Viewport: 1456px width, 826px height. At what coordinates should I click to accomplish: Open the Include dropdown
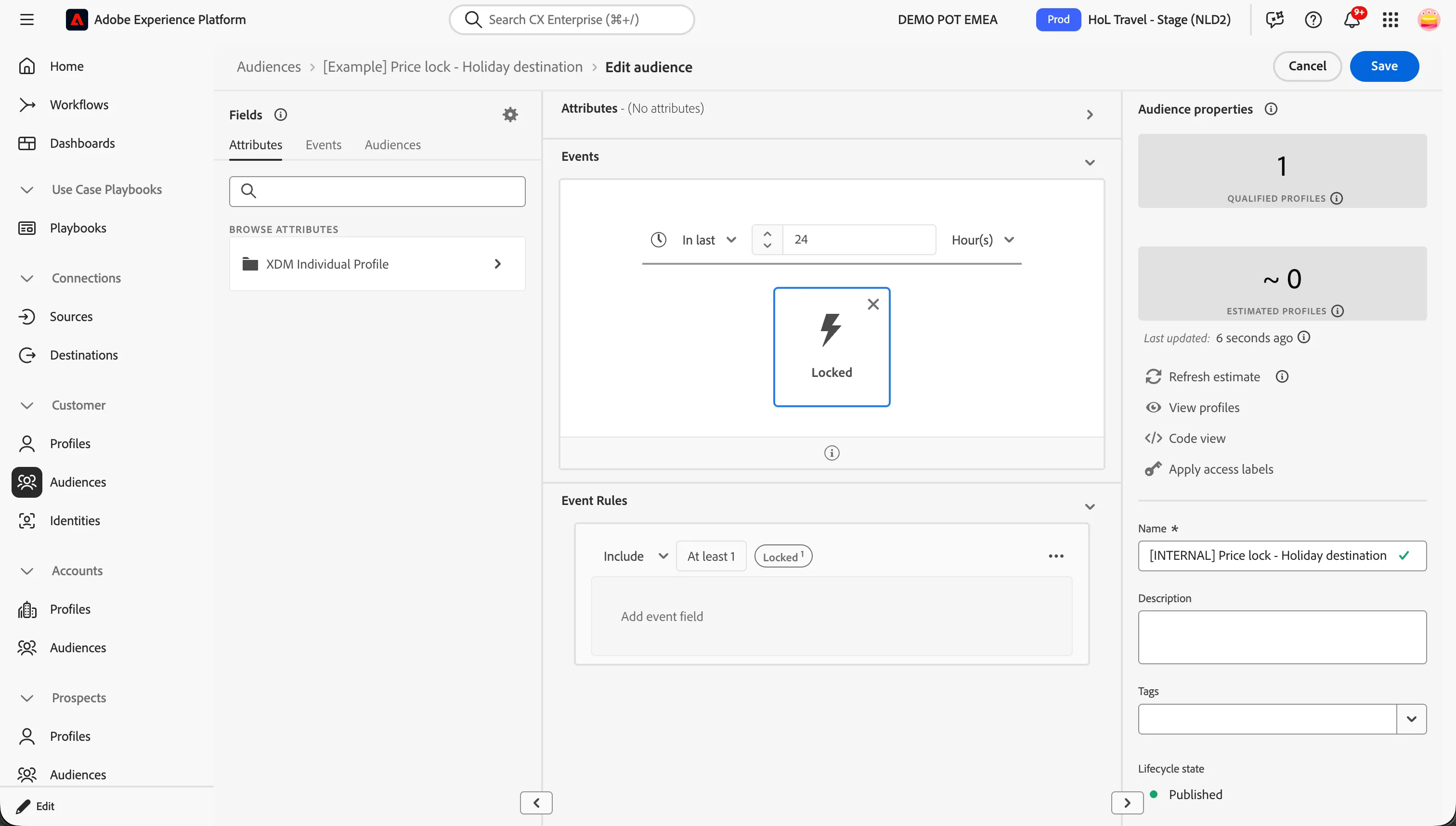635,556
